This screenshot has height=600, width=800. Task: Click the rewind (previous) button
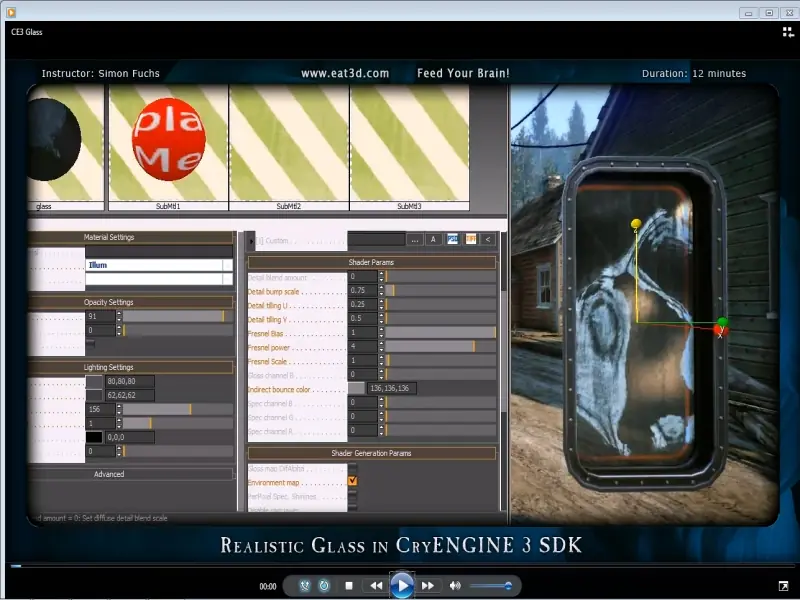click(x=377, y=586)
